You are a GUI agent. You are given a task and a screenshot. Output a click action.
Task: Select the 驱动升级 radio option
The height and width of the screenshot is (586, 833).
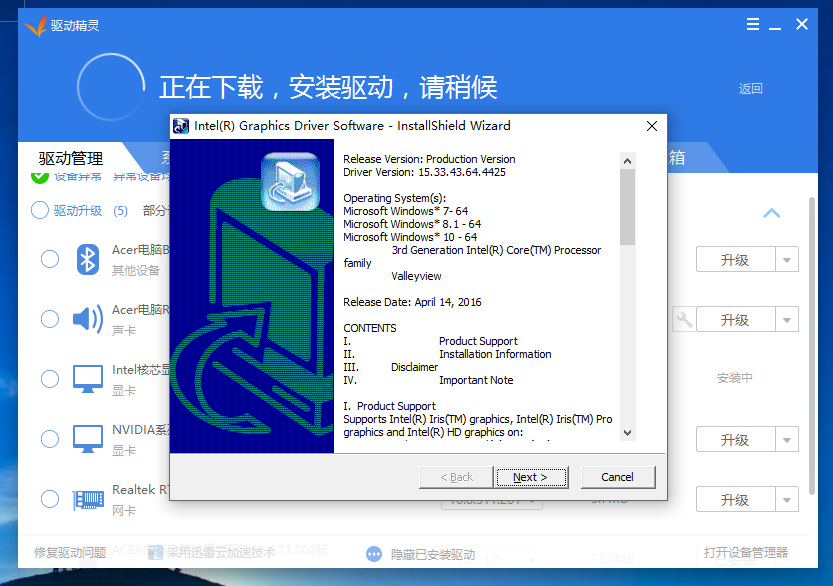tap(40, 211)
